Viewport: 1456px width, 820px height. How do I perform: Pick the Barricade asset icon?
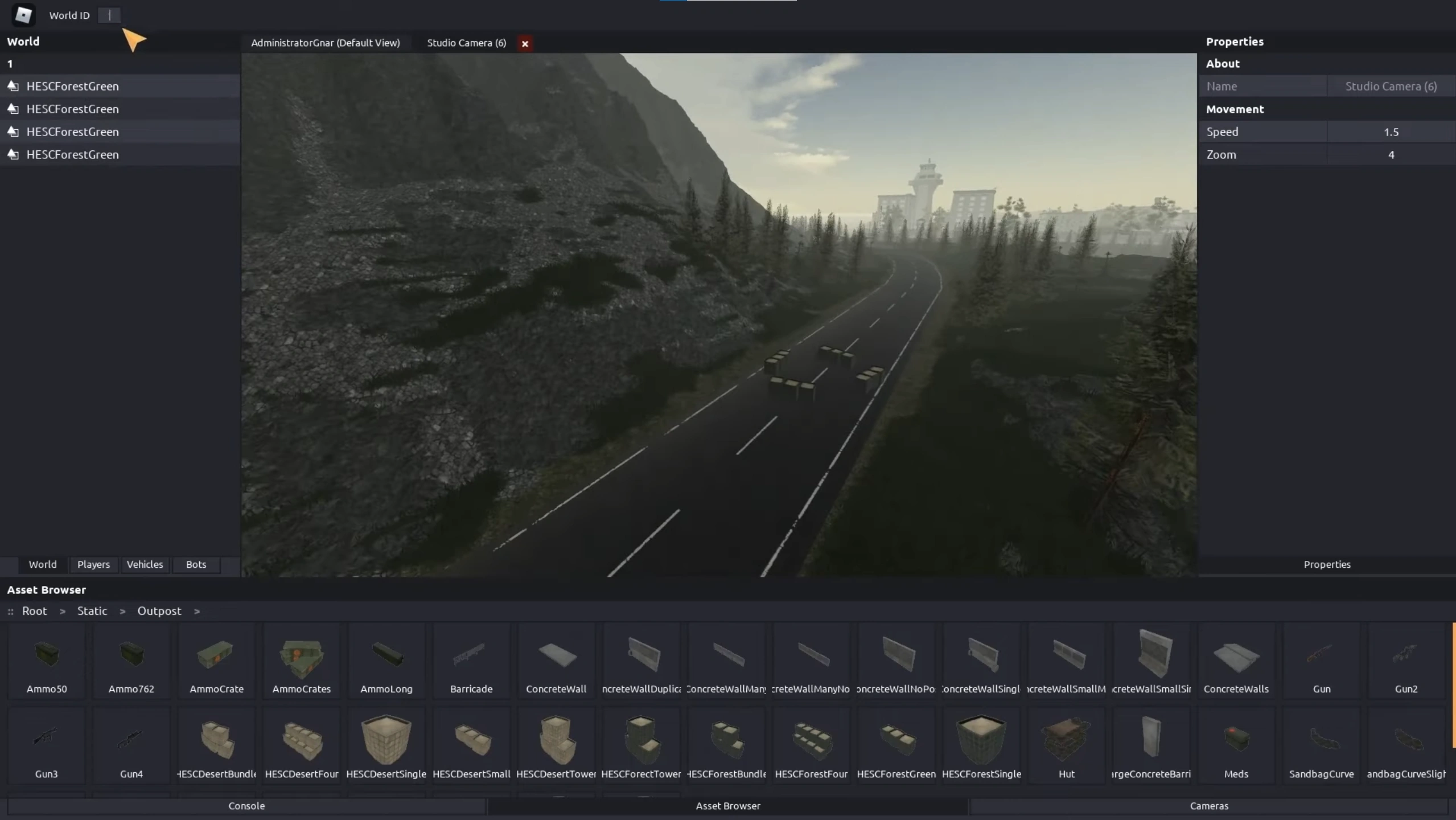pos(471,654)
